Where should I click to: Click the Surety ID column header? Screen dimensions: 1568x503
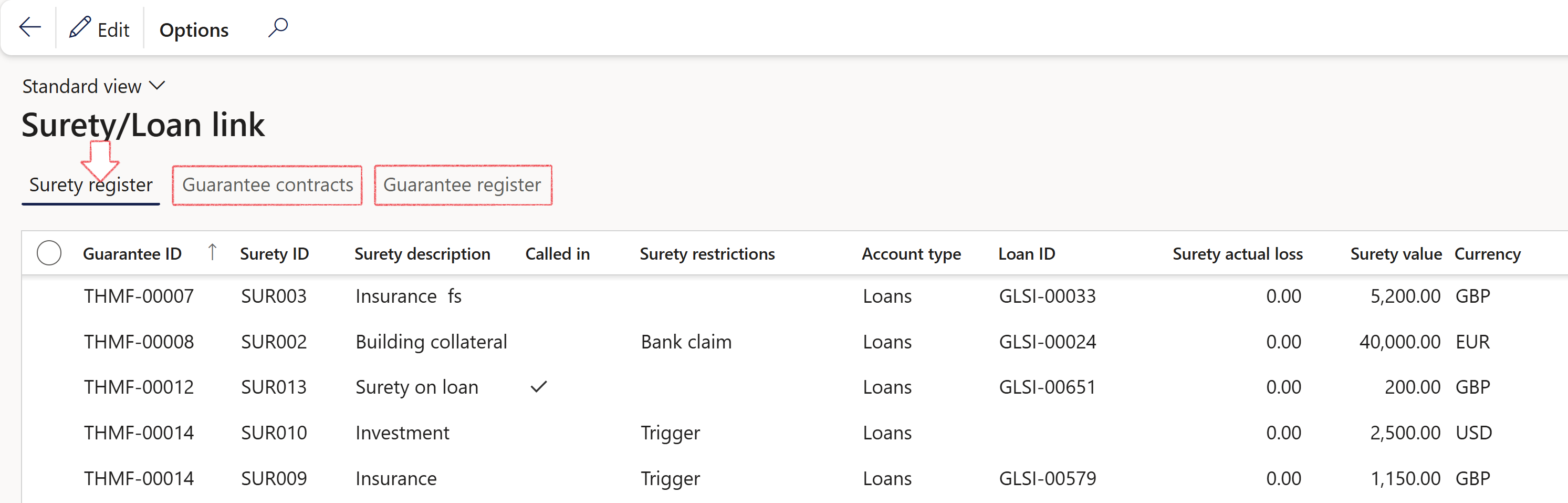tap(274, 253)
